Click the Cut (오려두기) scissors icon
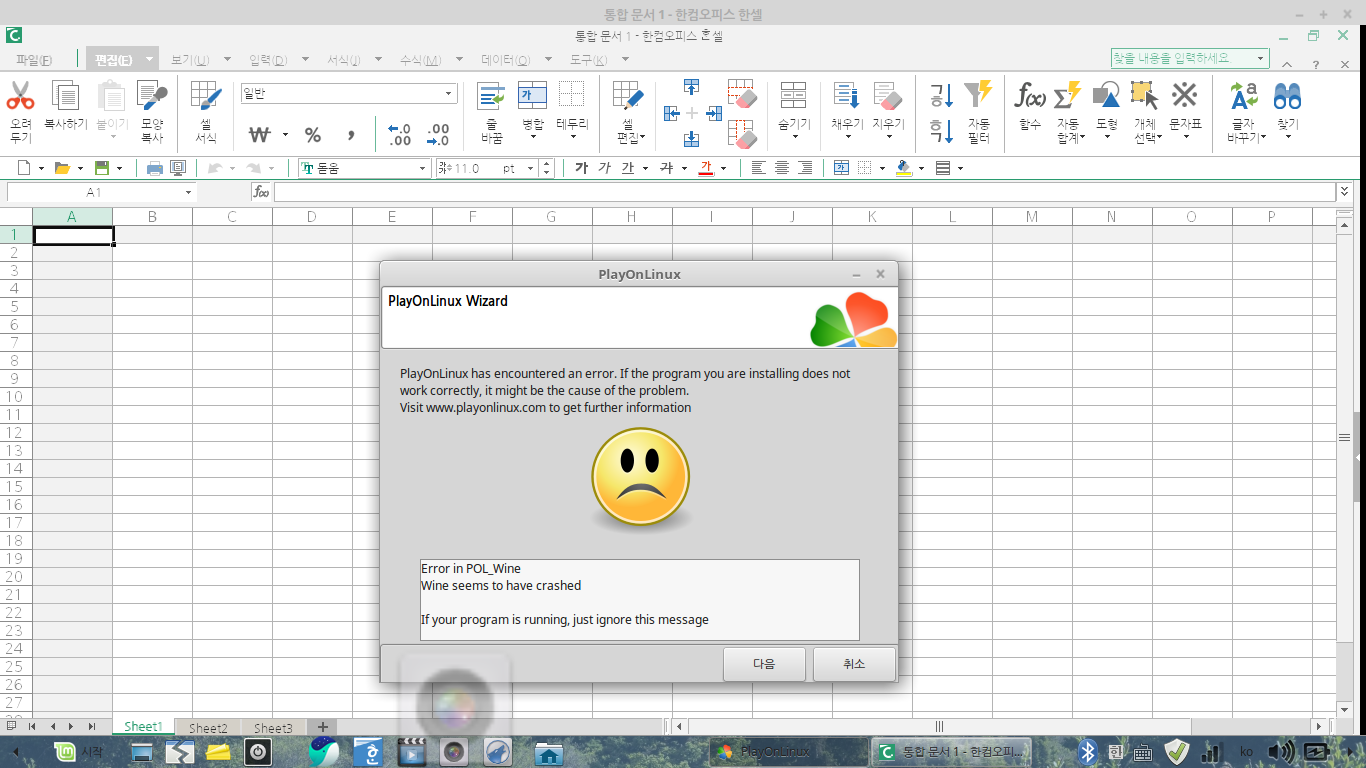This screenshot has width=1366, height=768. coord(20,97)
